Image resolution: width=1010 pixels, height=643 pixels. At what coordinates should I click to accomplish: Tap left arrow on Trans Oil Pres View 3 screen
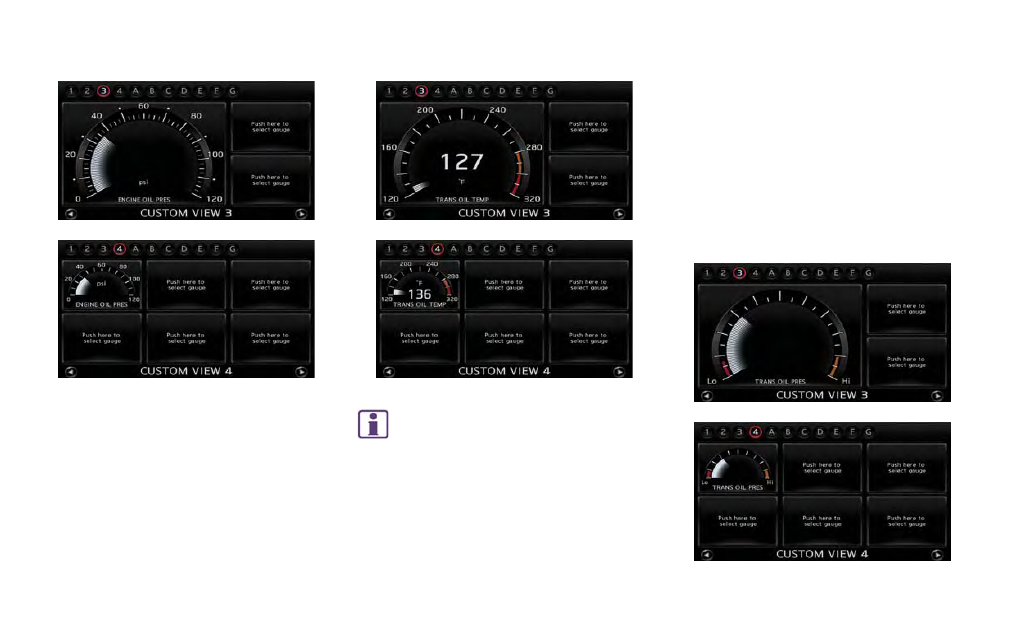(707, 396)
